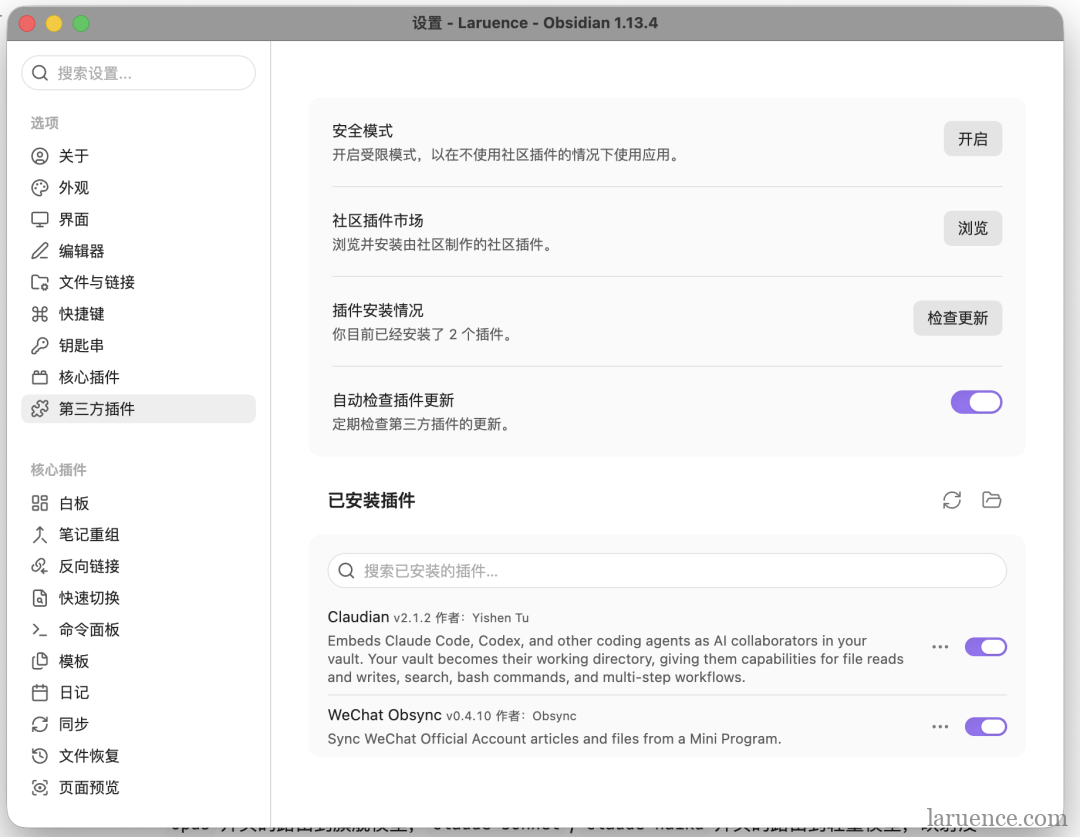Open the 钥匙串 settings tab

138,346
